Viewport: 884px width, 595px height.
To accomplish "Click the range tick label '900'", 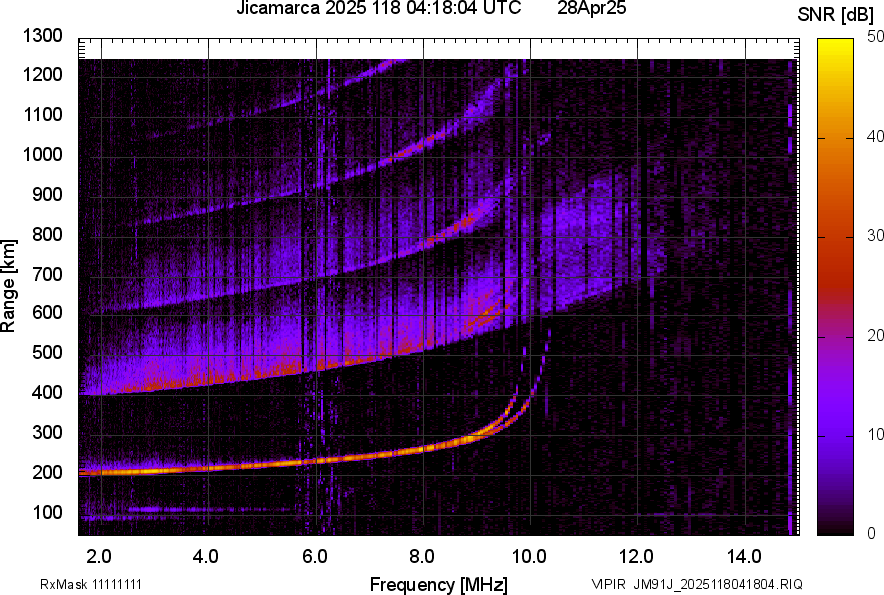I will (x=47, y=194).
